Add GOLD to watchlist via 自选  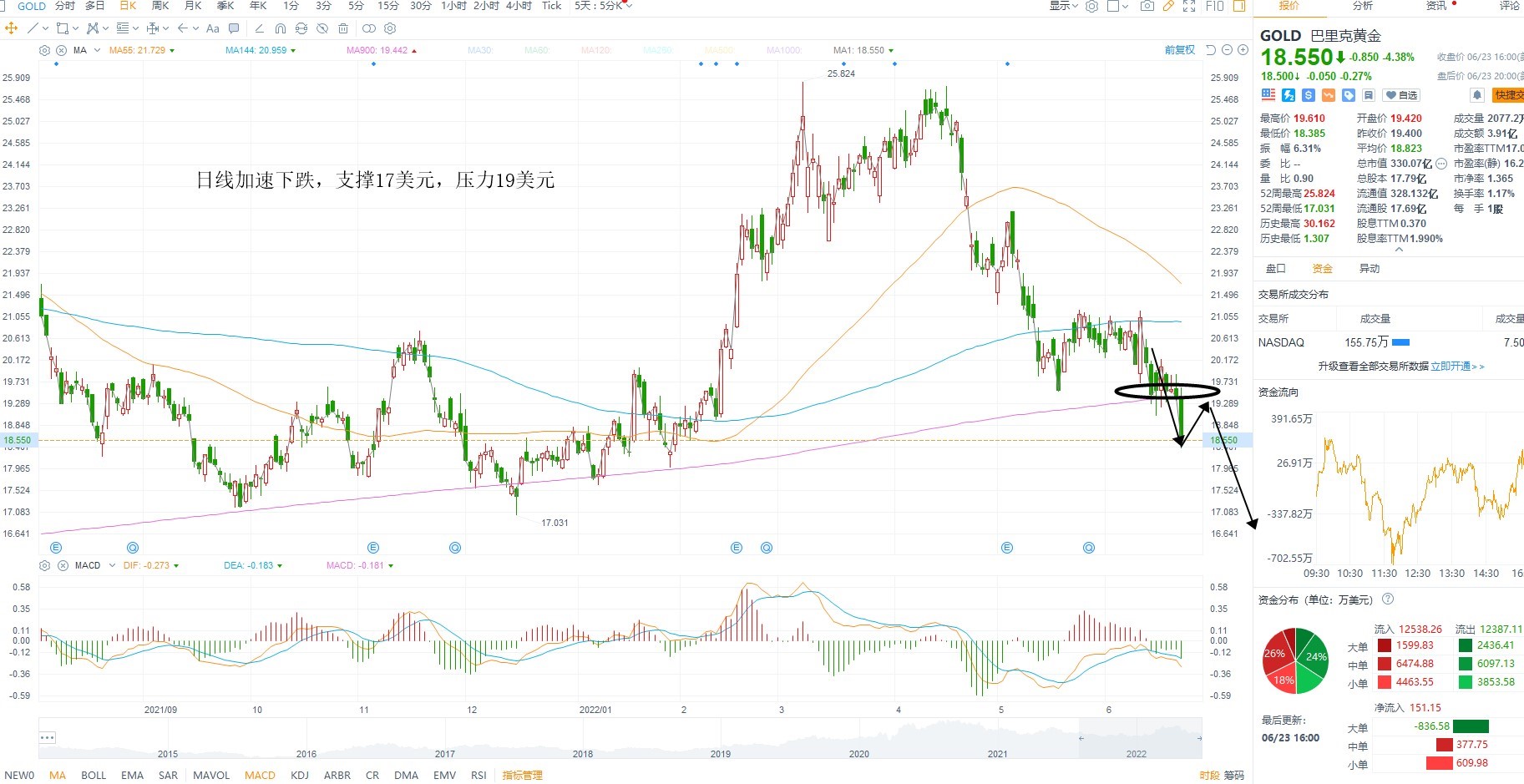click(x=1401, y=95)
